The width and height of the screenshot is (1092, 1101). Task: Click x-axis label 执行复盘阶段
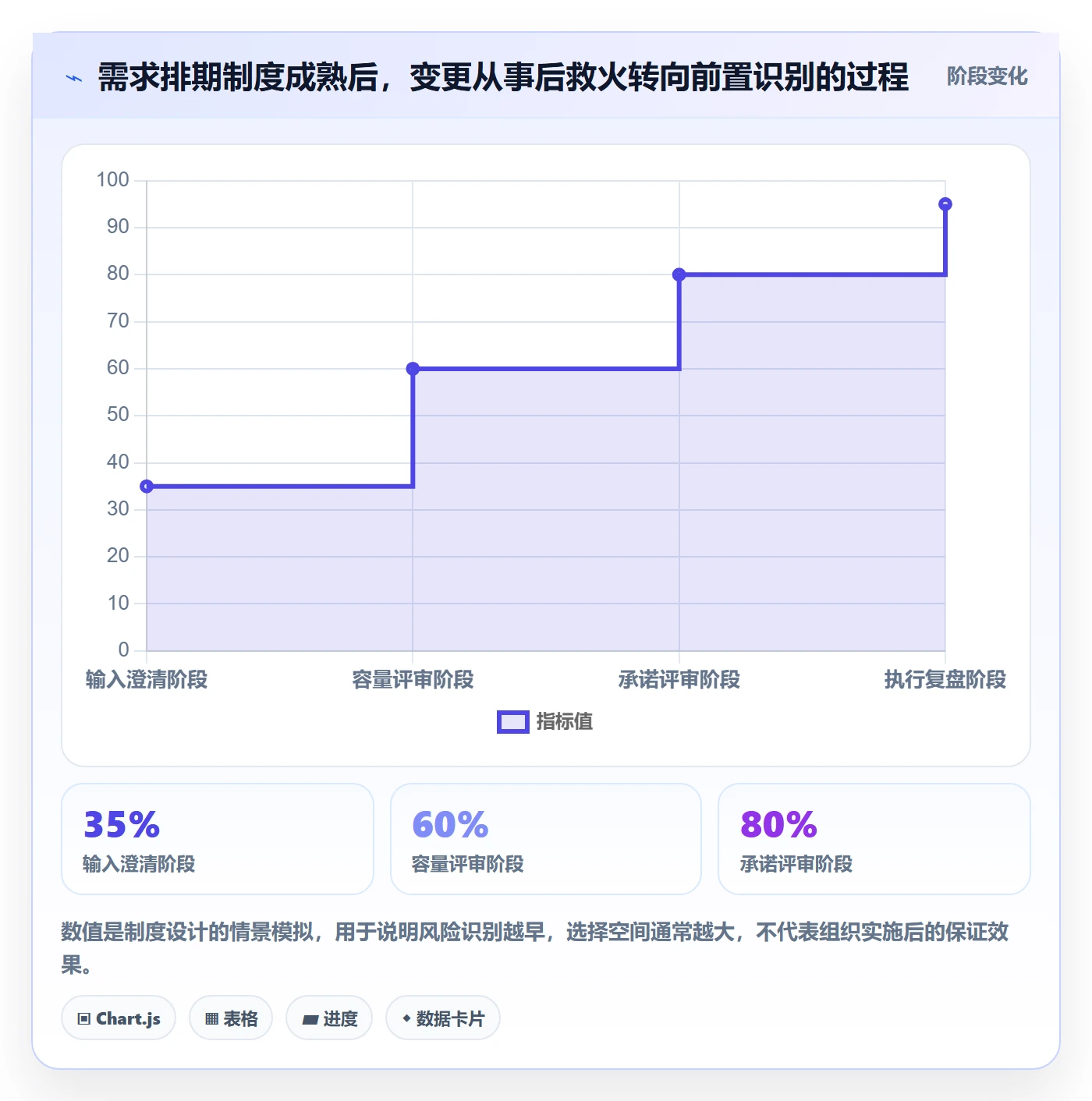pyautogui.click(x=945, y=680)
